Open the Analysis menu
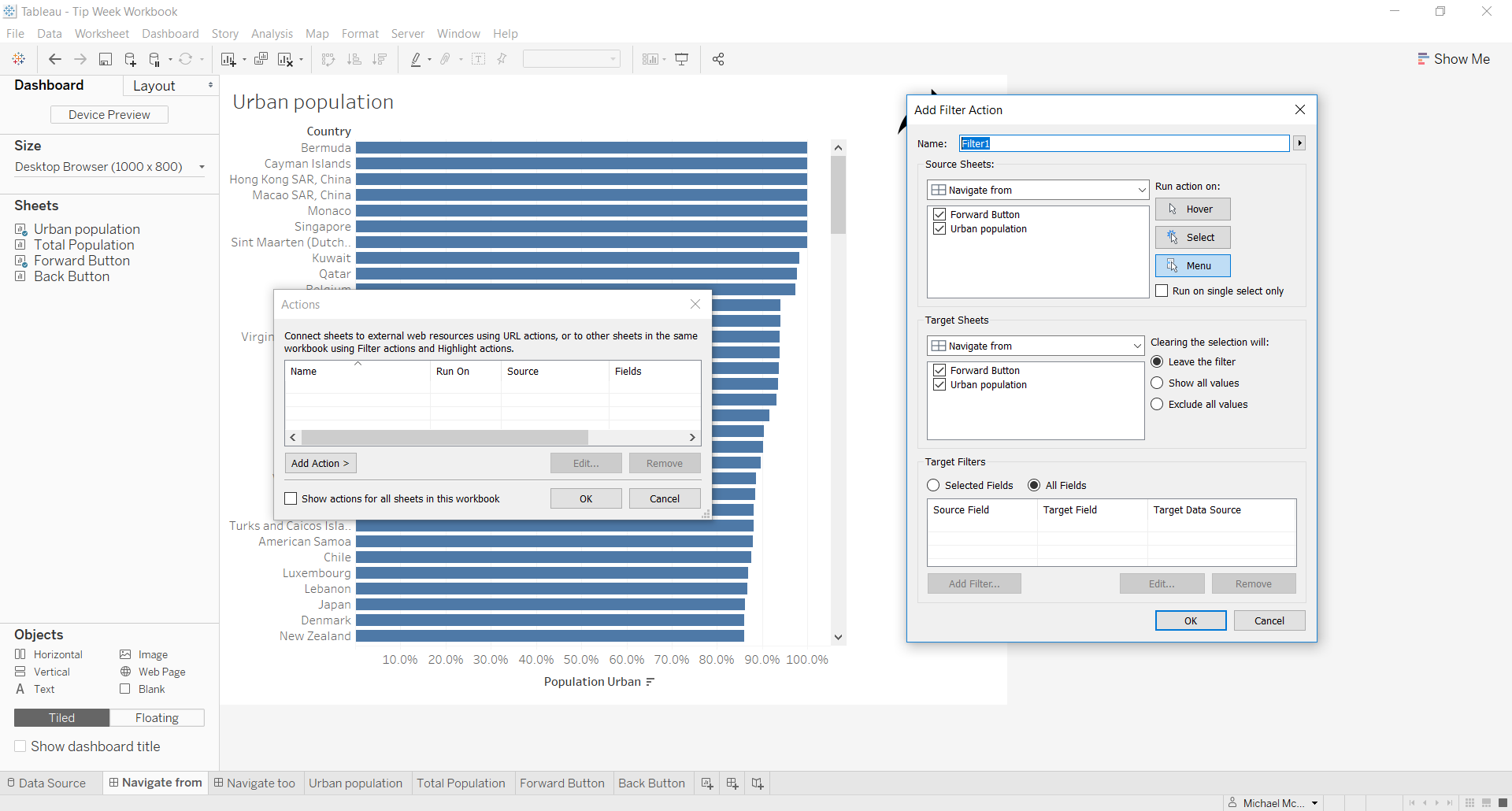The width and height of the screenshot is (1512, 811). click(272, 34)
